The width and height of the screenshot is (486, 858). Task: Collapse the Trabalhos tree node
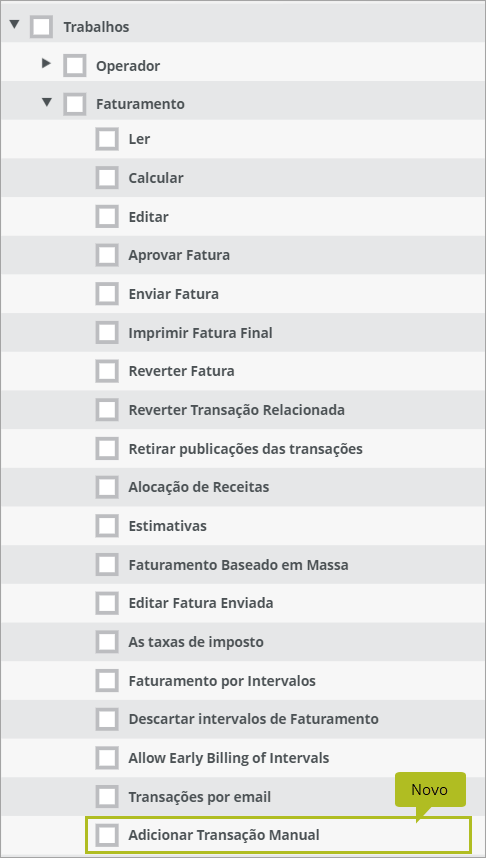14,24
